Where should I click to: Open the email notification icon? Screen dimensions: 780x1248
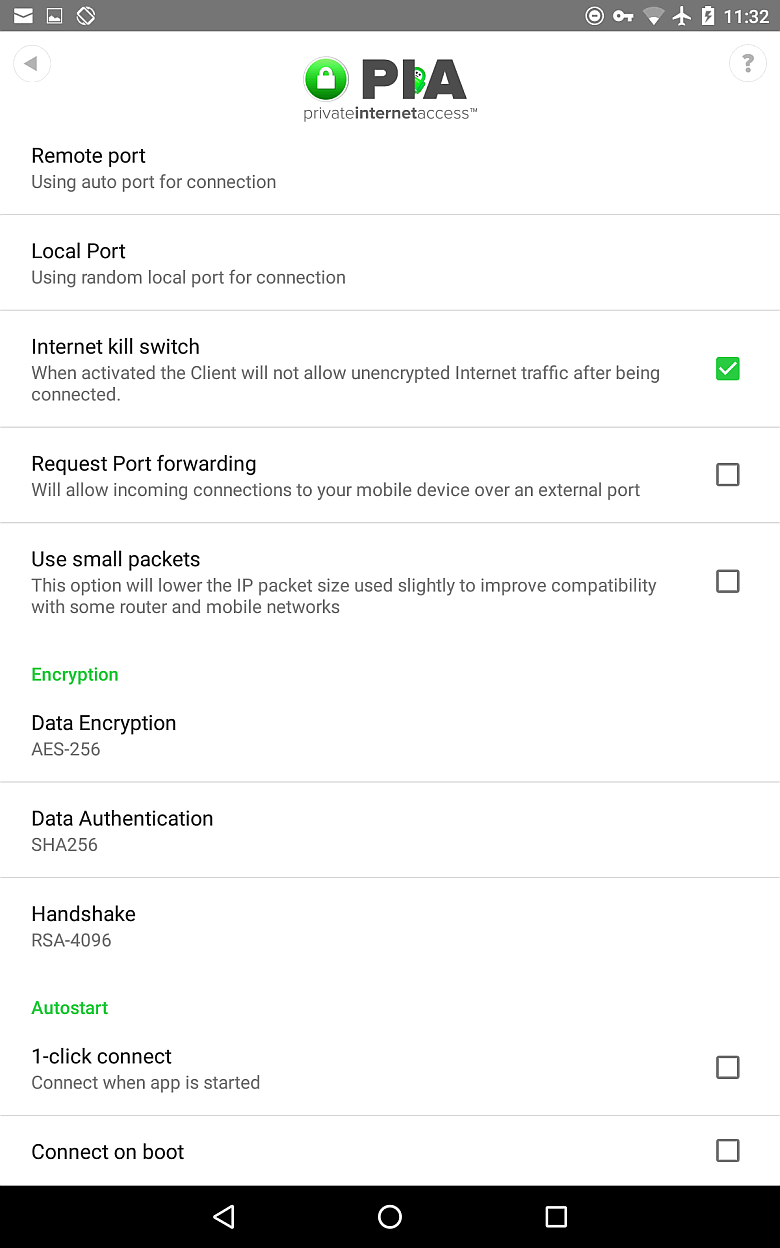click(x=22, y=15)
